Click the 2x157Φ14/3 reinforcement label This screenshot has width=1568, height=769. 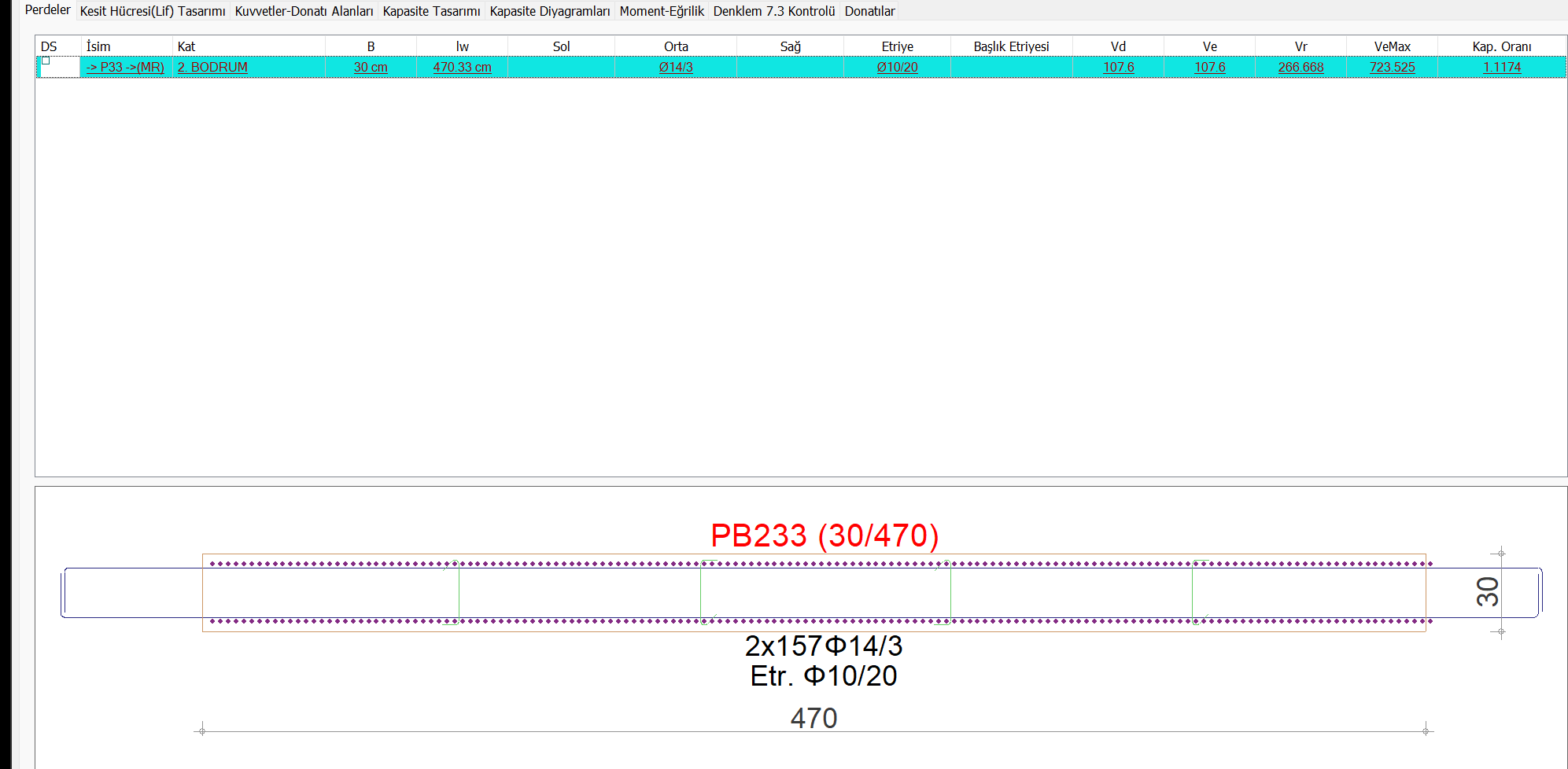pos(823,646)
